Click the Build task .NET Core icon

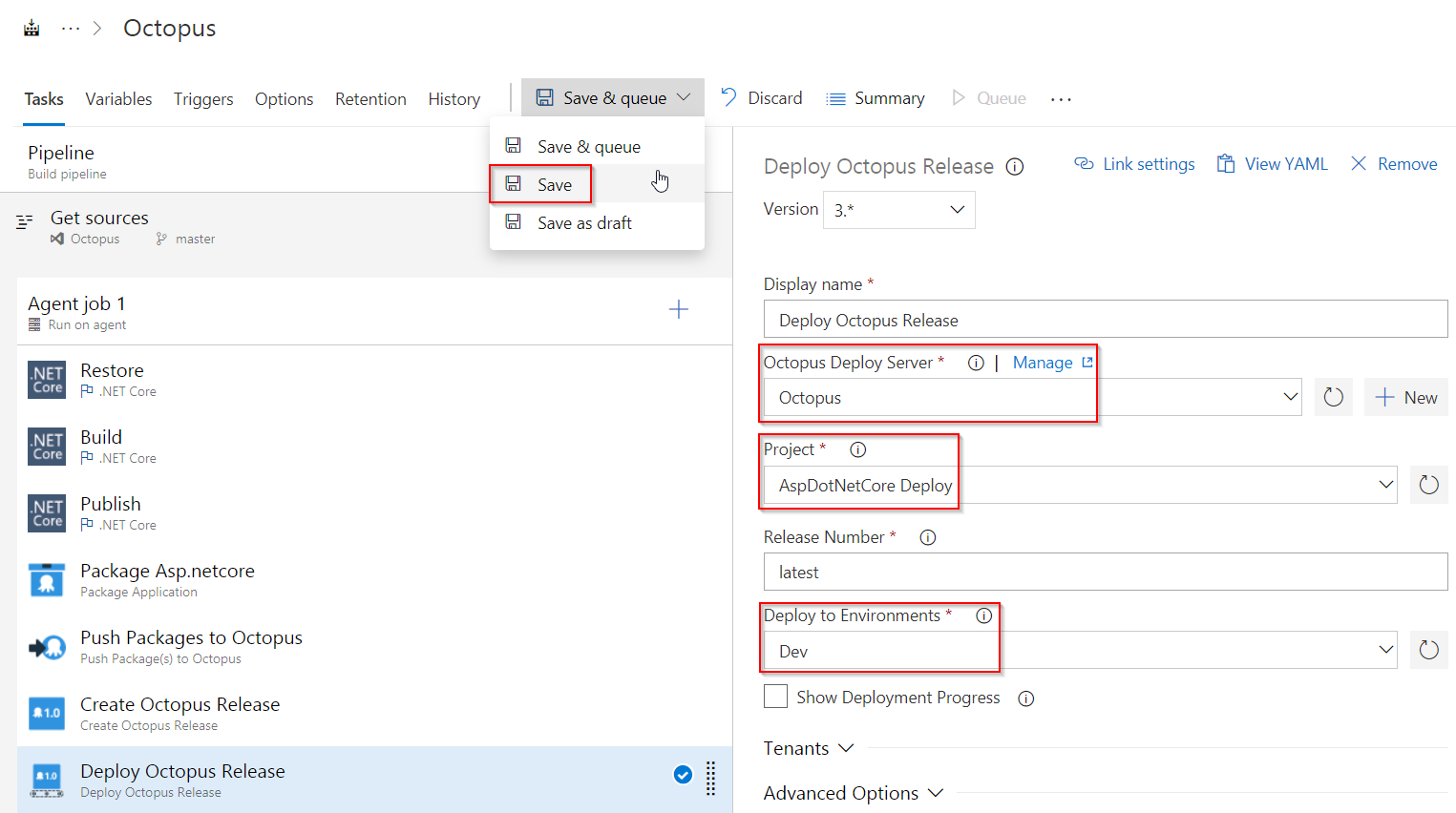pyautogui.click(x=47, y=447)
